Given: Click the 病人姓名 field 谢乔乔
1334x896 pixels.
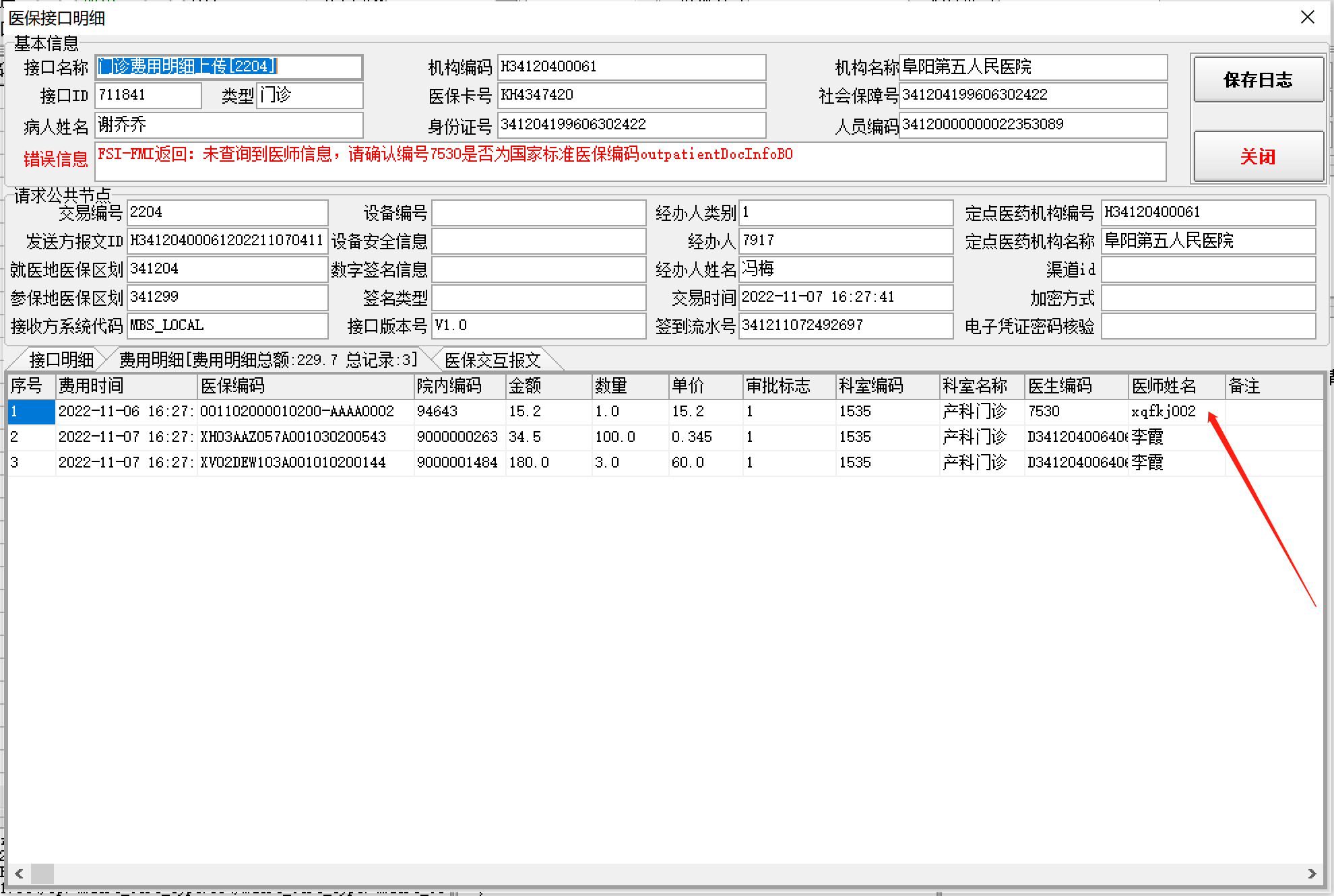Looking at the screenshot, I should pos(229,125).
